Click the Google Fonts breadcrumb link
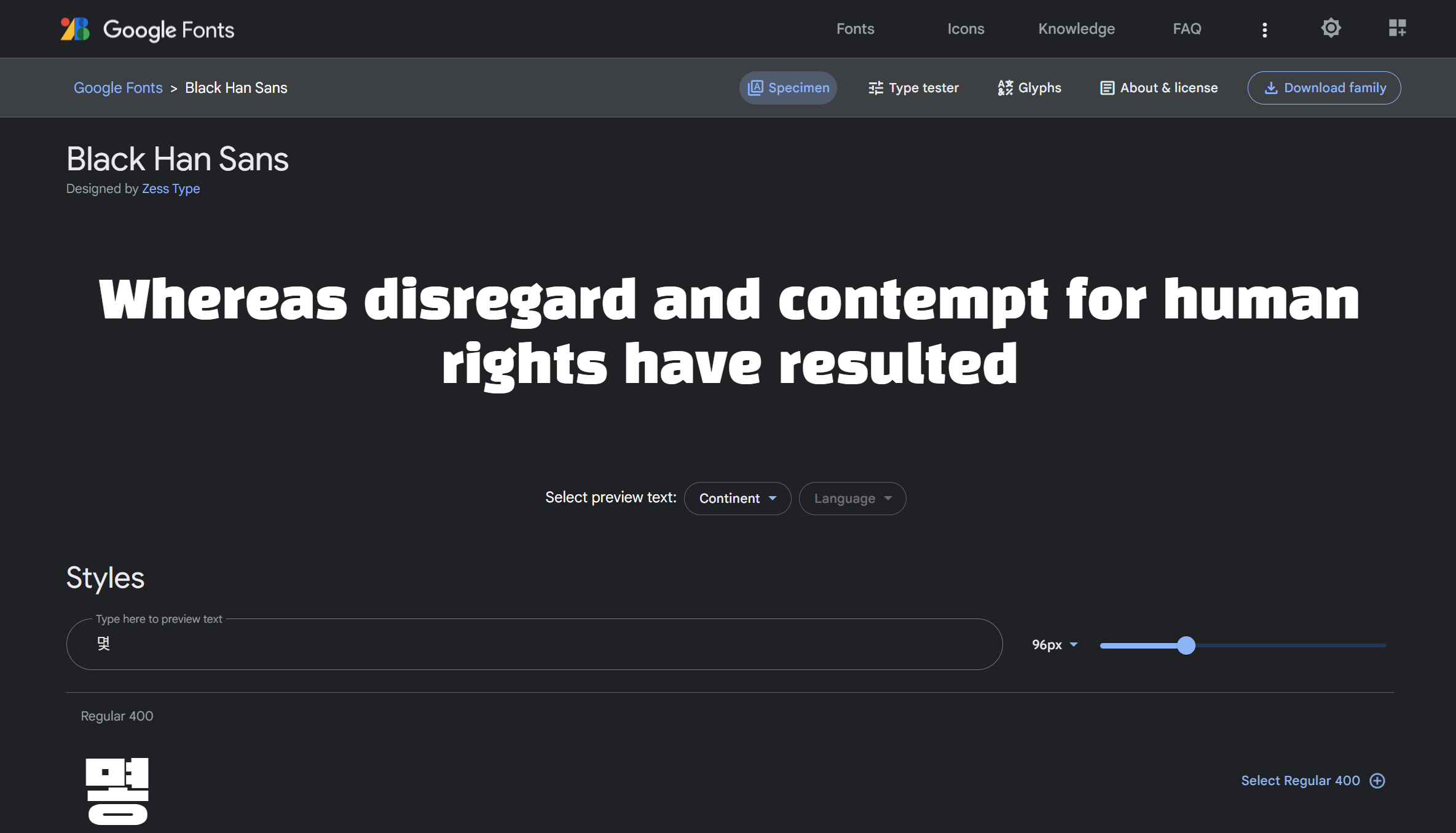The height and width of the screenshot is (833, 1456). (x=118, y=87)
